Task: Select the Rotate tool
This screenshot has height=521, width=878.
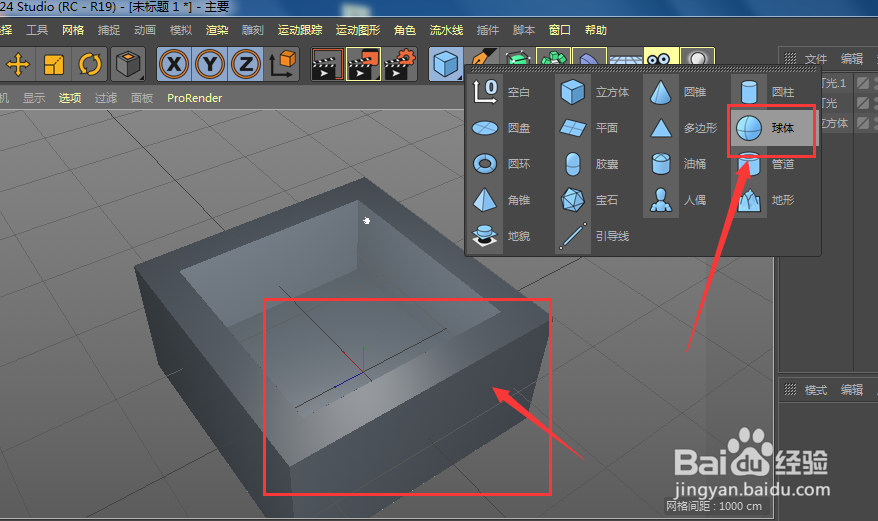Action: [90, 64]
